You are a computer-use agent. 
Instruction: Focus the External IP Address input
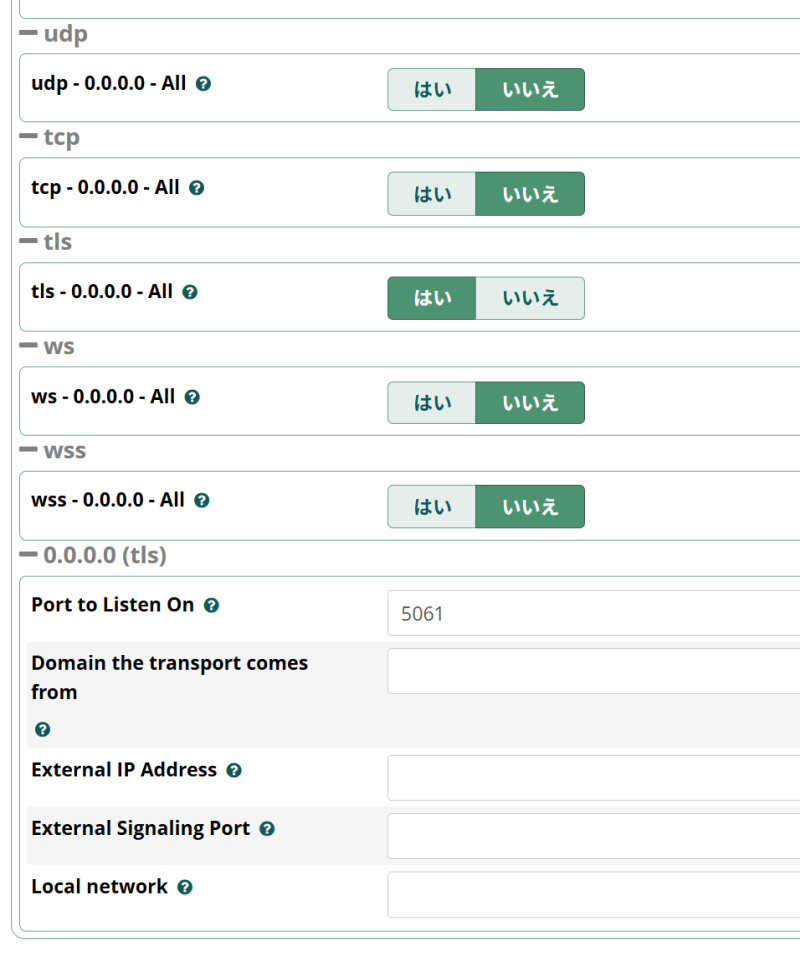pos(594,778)
